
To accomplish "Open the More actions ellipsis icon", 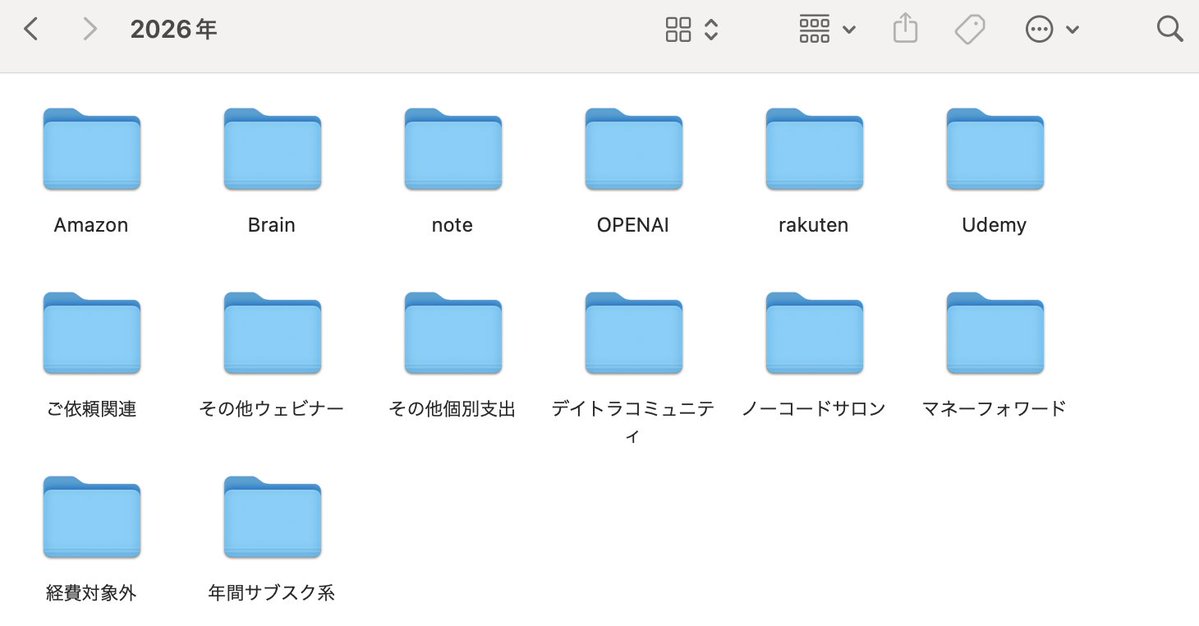I will [x=1038, y=29].
